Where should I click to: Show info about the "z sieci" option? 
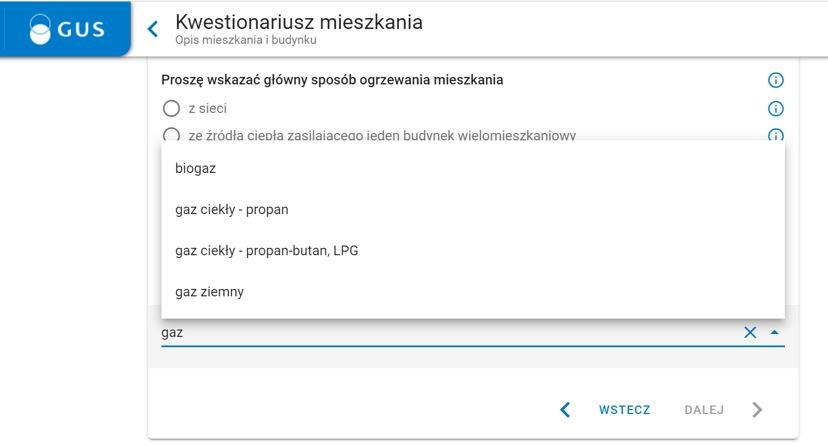[774, 109]
